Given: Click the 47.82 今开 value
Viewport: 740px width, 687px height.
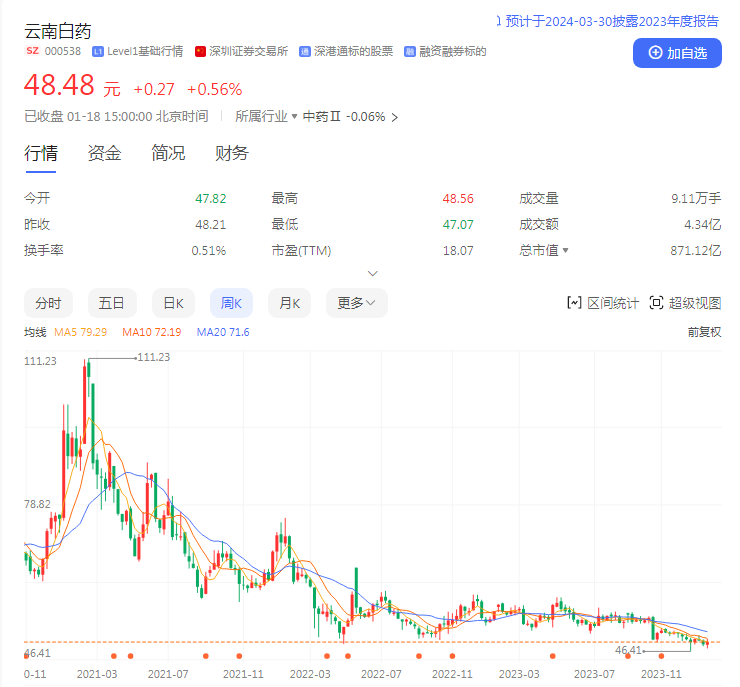Looking at the screenshot, I should point(210,199).
